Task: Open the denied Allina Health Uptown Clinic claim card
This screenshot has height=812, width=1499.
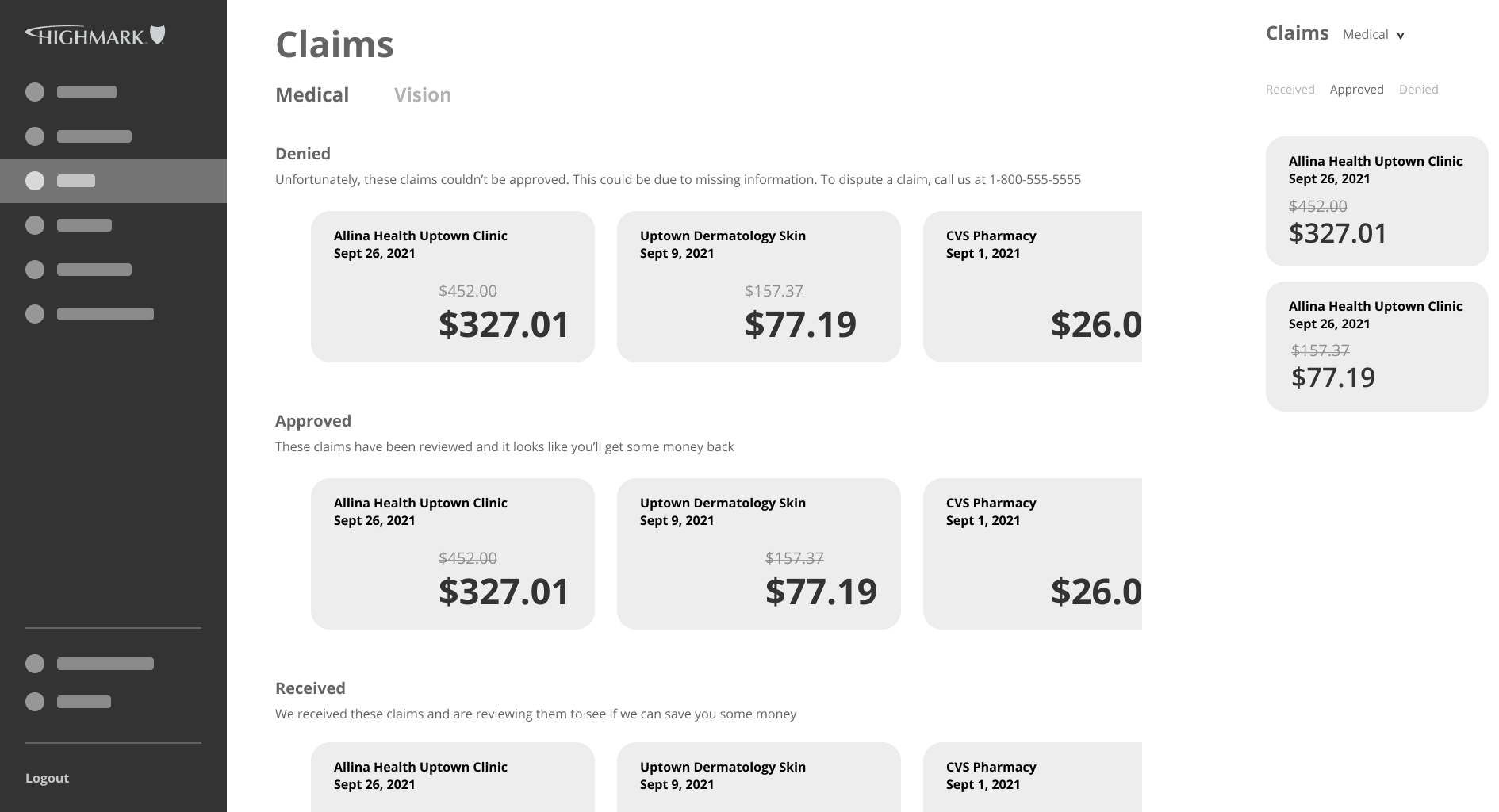Action: (453, 287)
